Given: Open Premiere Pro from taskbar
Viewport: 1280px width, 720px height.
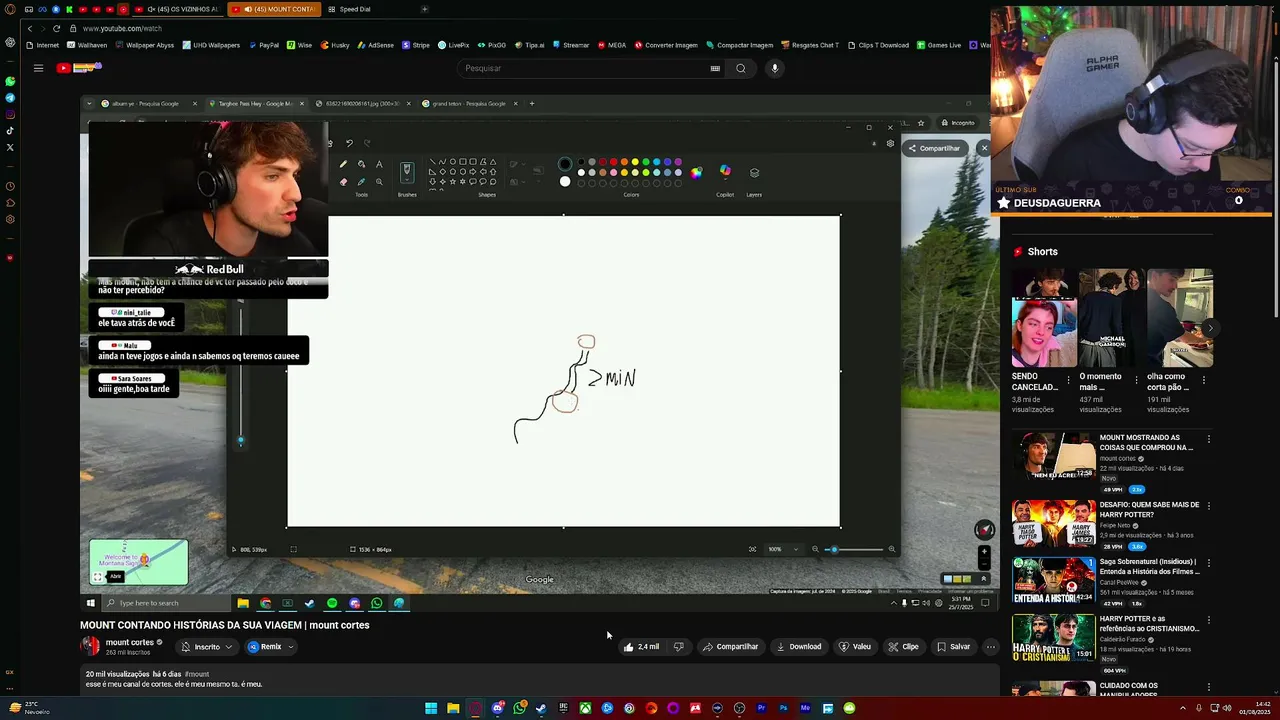Looking at the screenshot, I should point(761,708).
